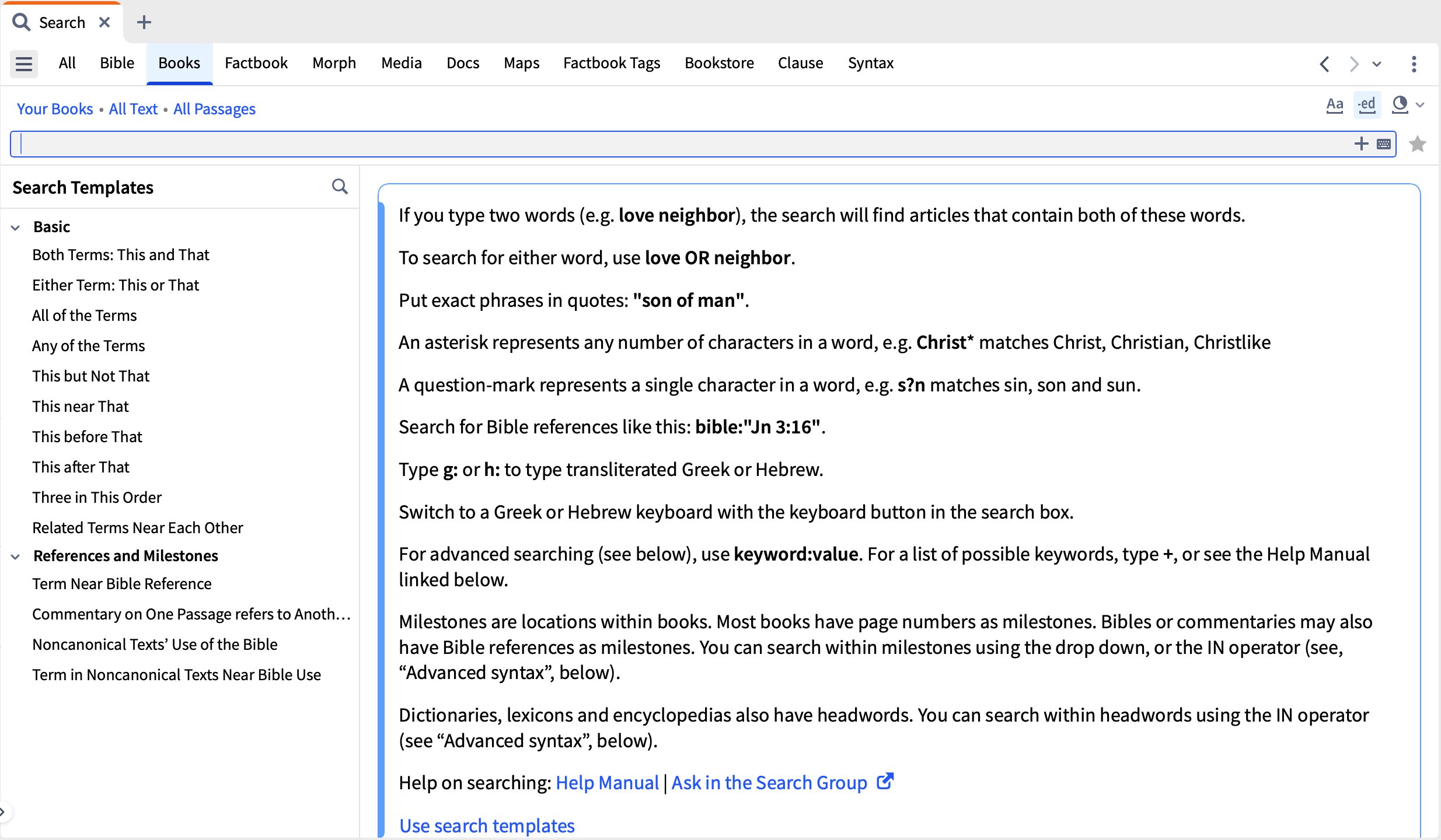Select This but Not That template
1441x840 pixels.
click(x=91, y=376)
